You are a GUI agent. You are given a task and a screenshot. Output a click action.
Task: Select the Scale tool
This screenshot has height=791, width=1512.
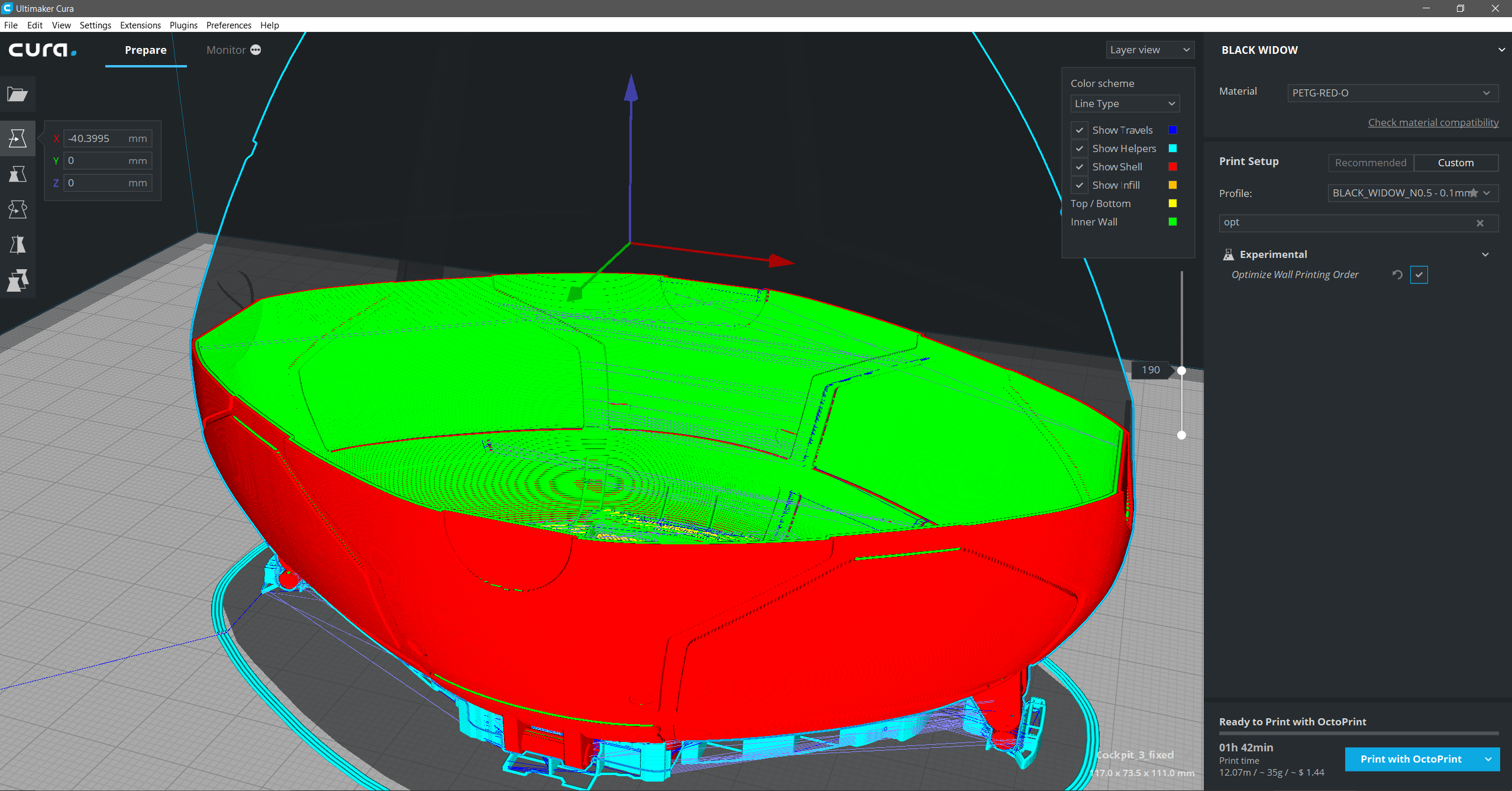[x=18, y=173]
